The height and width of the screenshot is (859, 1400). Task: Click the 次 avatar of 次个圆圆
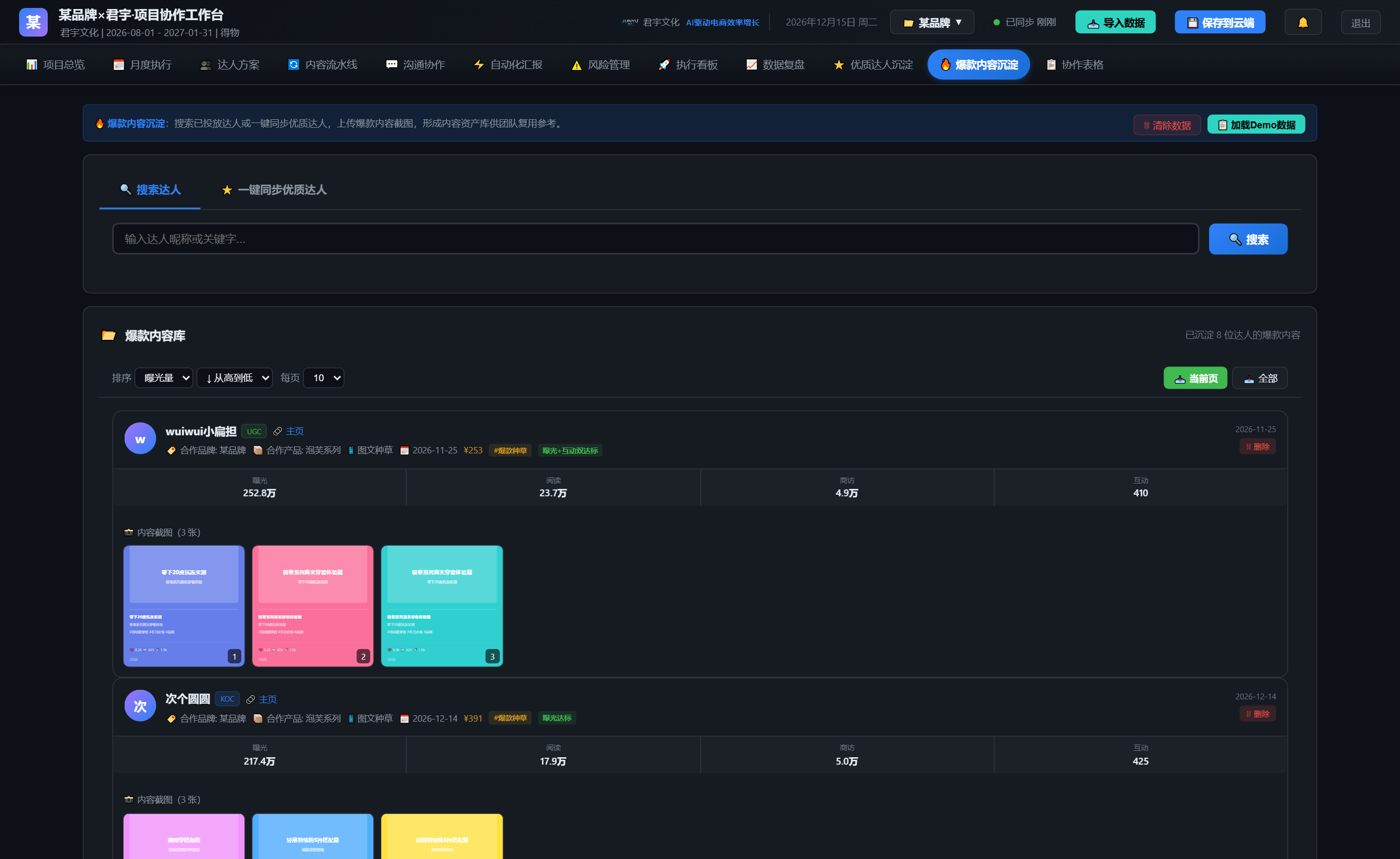coord(140,706)
